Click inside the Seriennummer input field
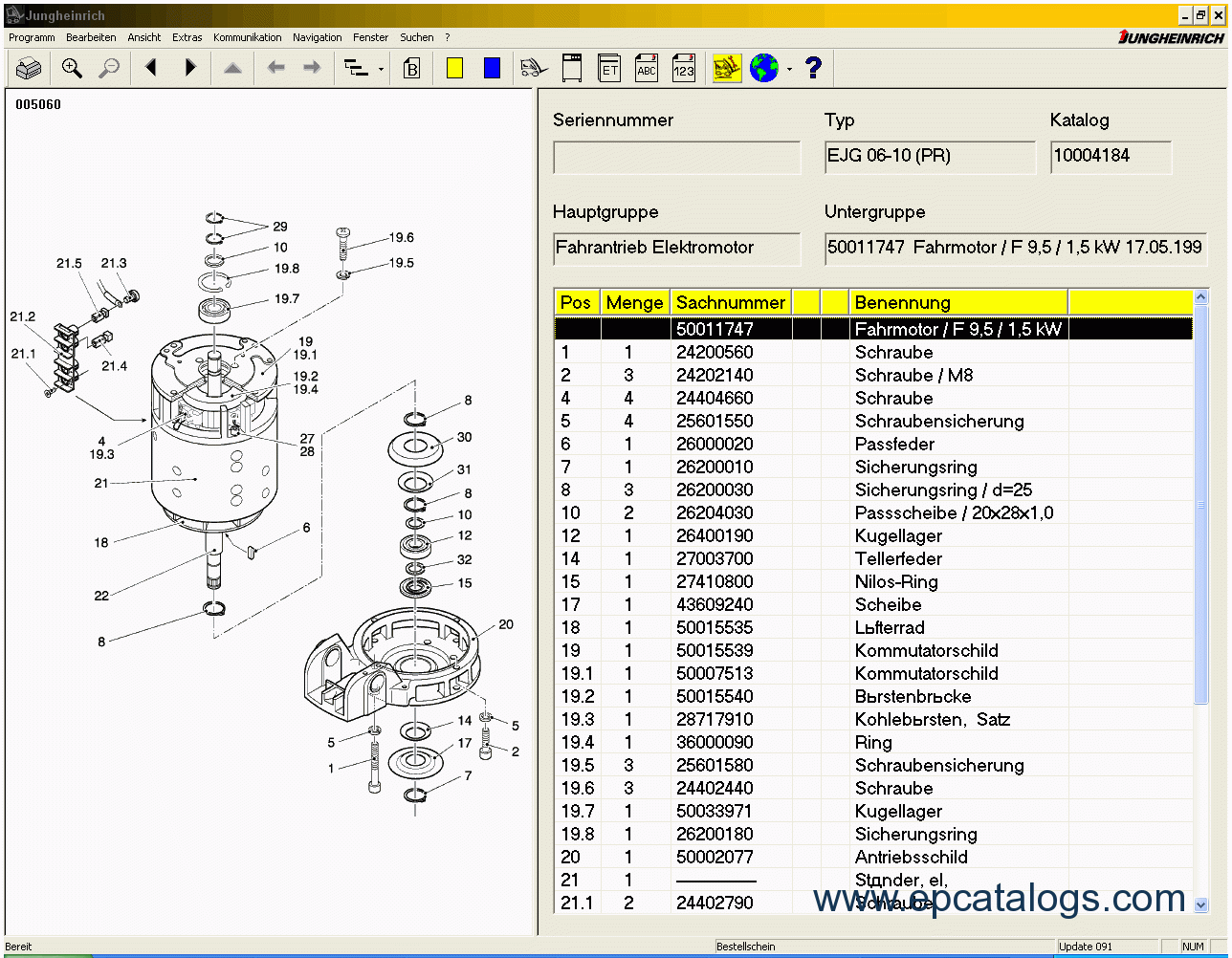1232x958 pixels. [676, 157]
